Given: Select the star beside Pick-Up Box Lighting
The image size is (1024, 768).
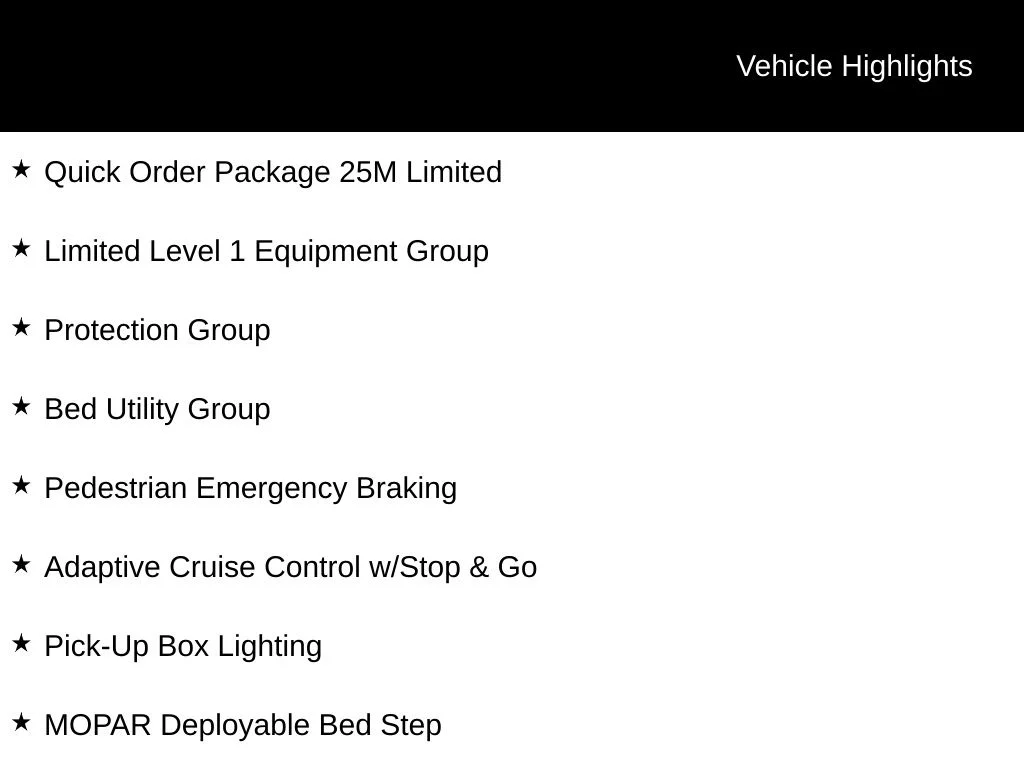Looking at the screenshot, I should tap(21, 644).
